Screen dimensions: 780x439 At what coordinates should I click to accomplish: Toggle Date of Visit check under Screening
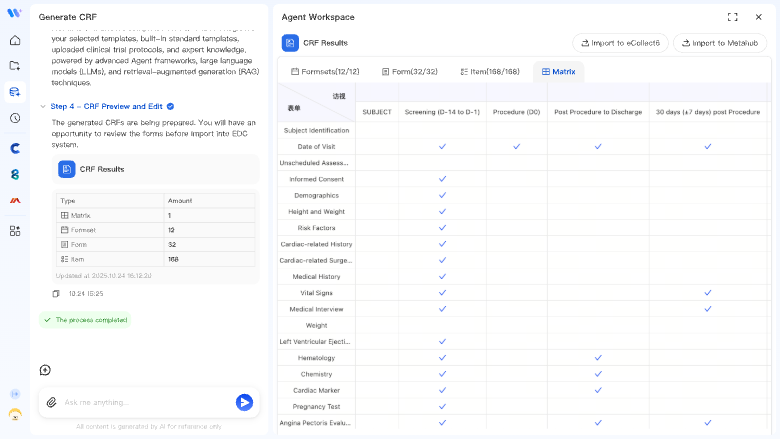[442, 147]
